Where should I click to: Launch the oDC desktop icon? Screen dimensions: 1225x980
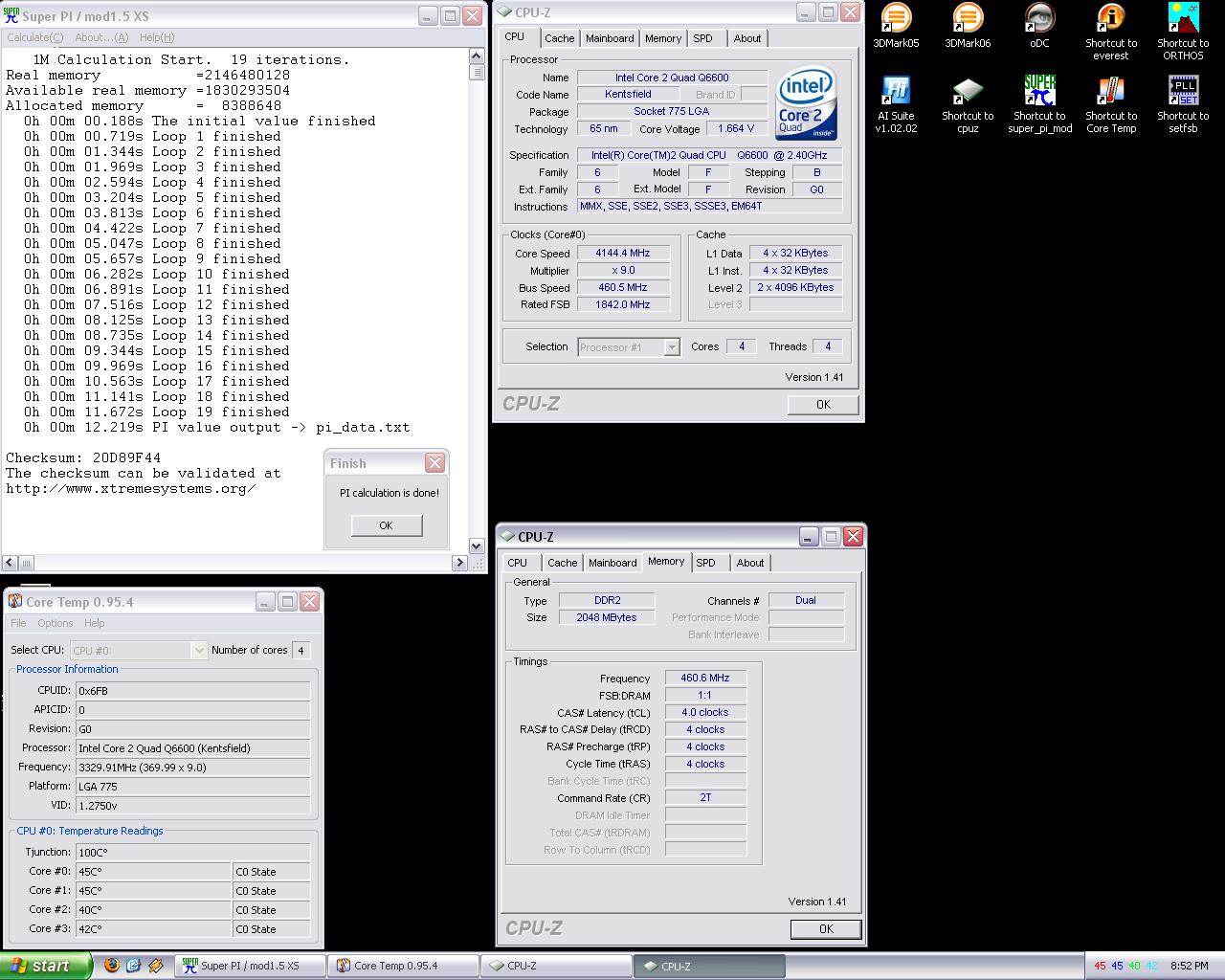[1039, 25]
